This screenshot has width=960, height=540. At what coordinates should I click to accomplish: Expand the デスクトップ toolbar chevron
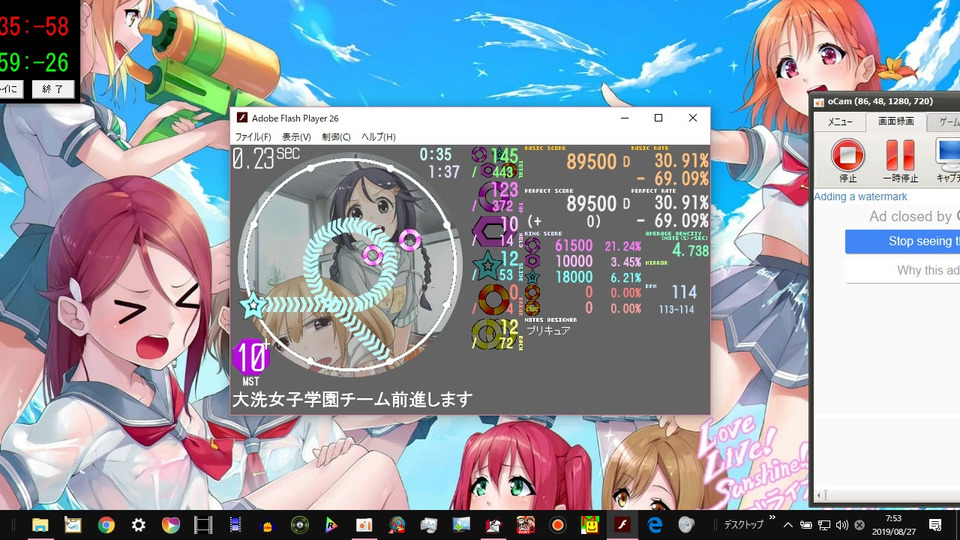tap(772, 518)
